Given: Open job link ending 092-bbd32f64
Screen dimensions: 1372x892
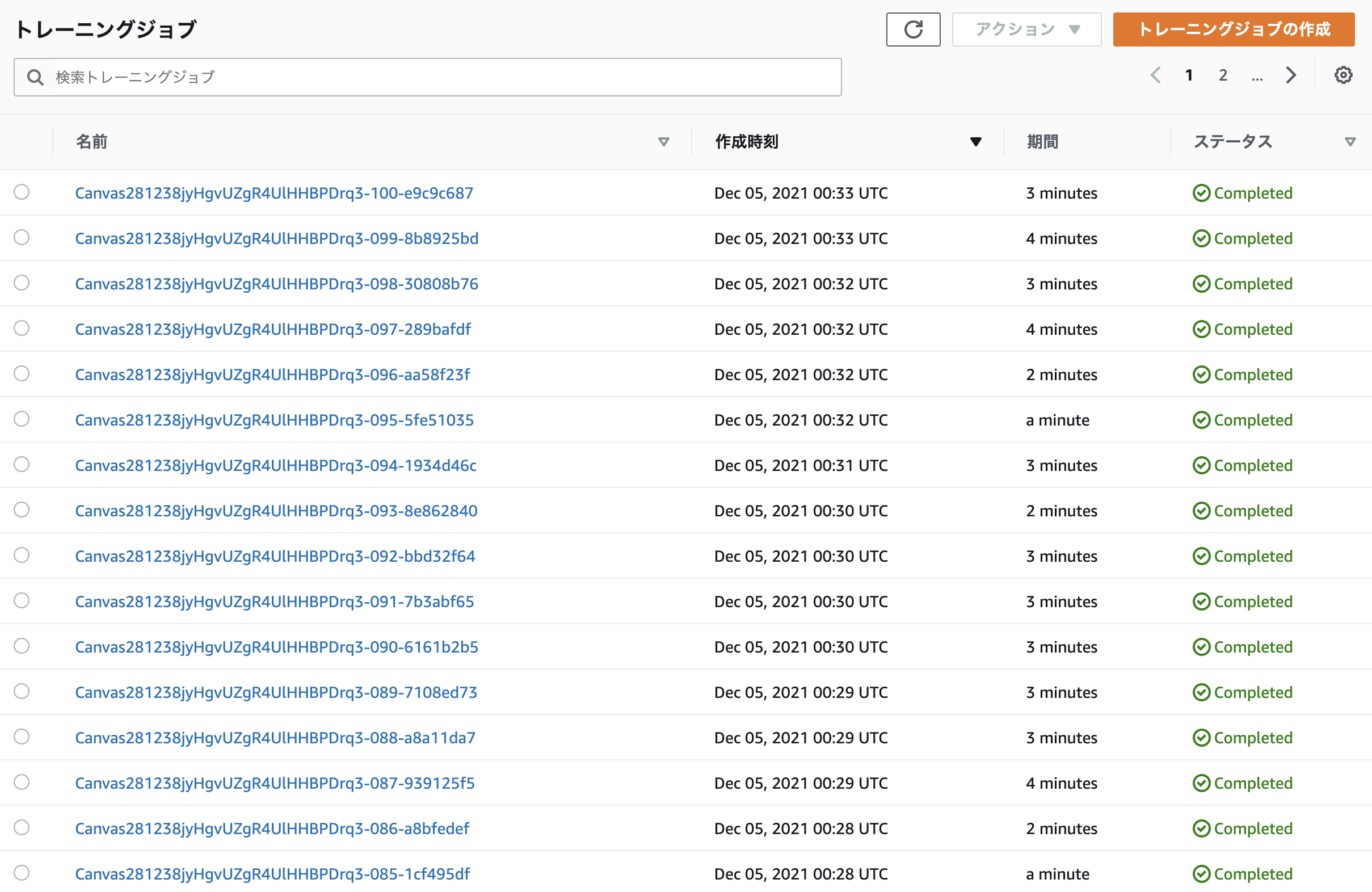Looking at the screenshot, I should (x=275, y=557).
